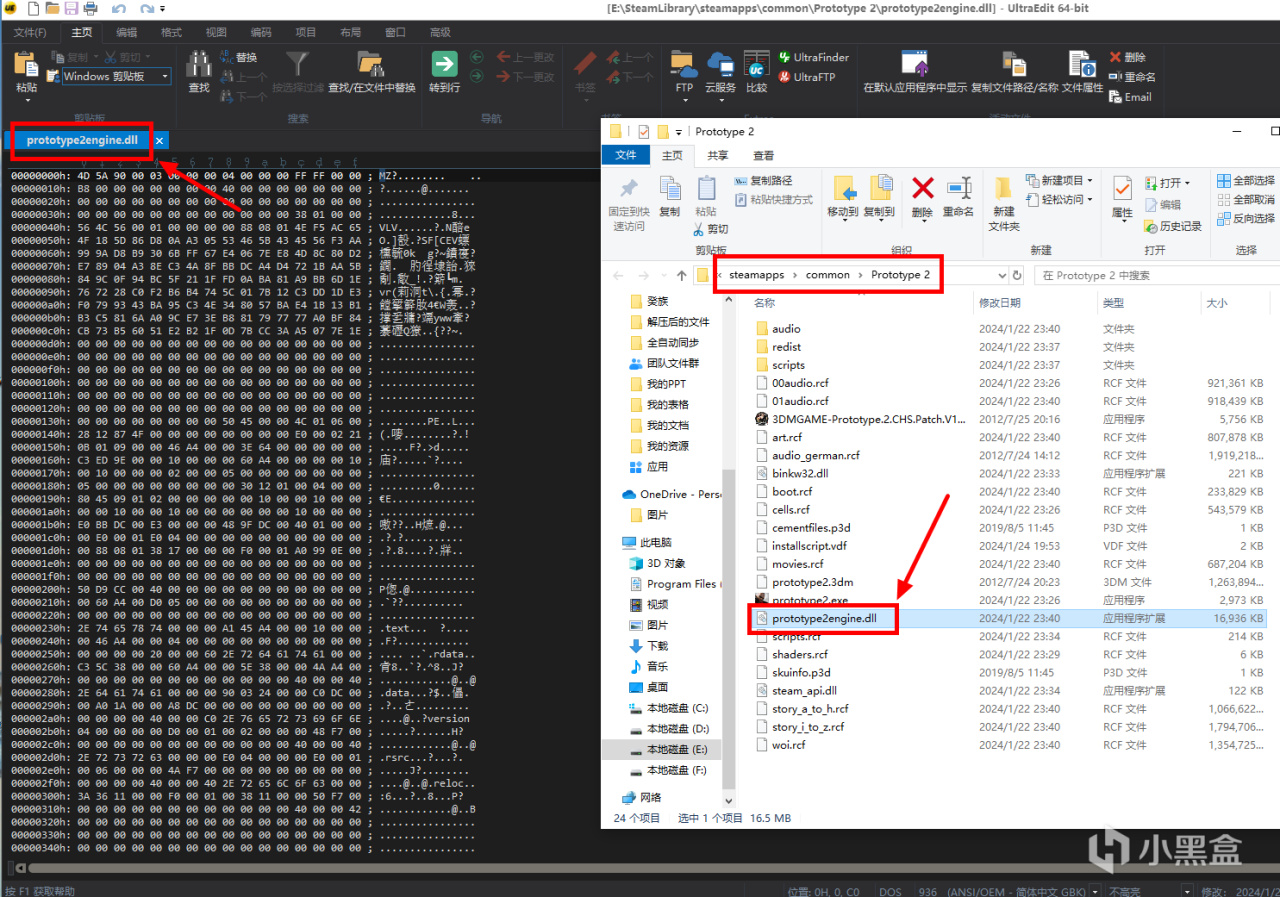This screenshot has height=897, width=1280.
Task: Switch to the 查看 tab in Explorer
Action: [764, 155]
